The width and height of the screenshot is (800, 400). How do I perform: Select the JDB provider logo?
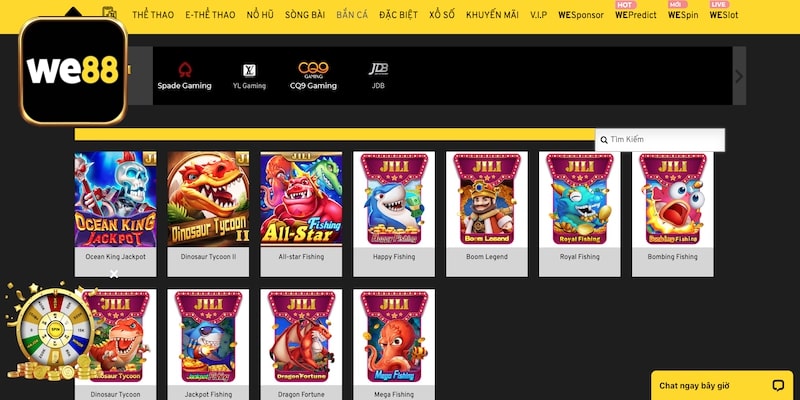pyautogui.click(x=378, y=69)
